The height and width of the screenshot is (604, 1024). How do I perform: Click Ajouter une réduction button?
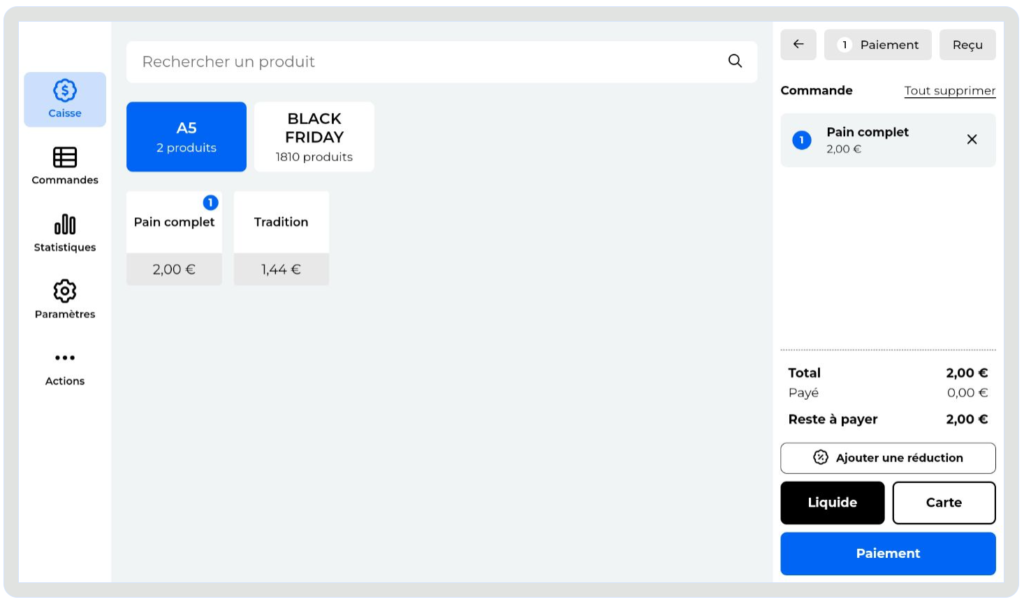(888, 458)
